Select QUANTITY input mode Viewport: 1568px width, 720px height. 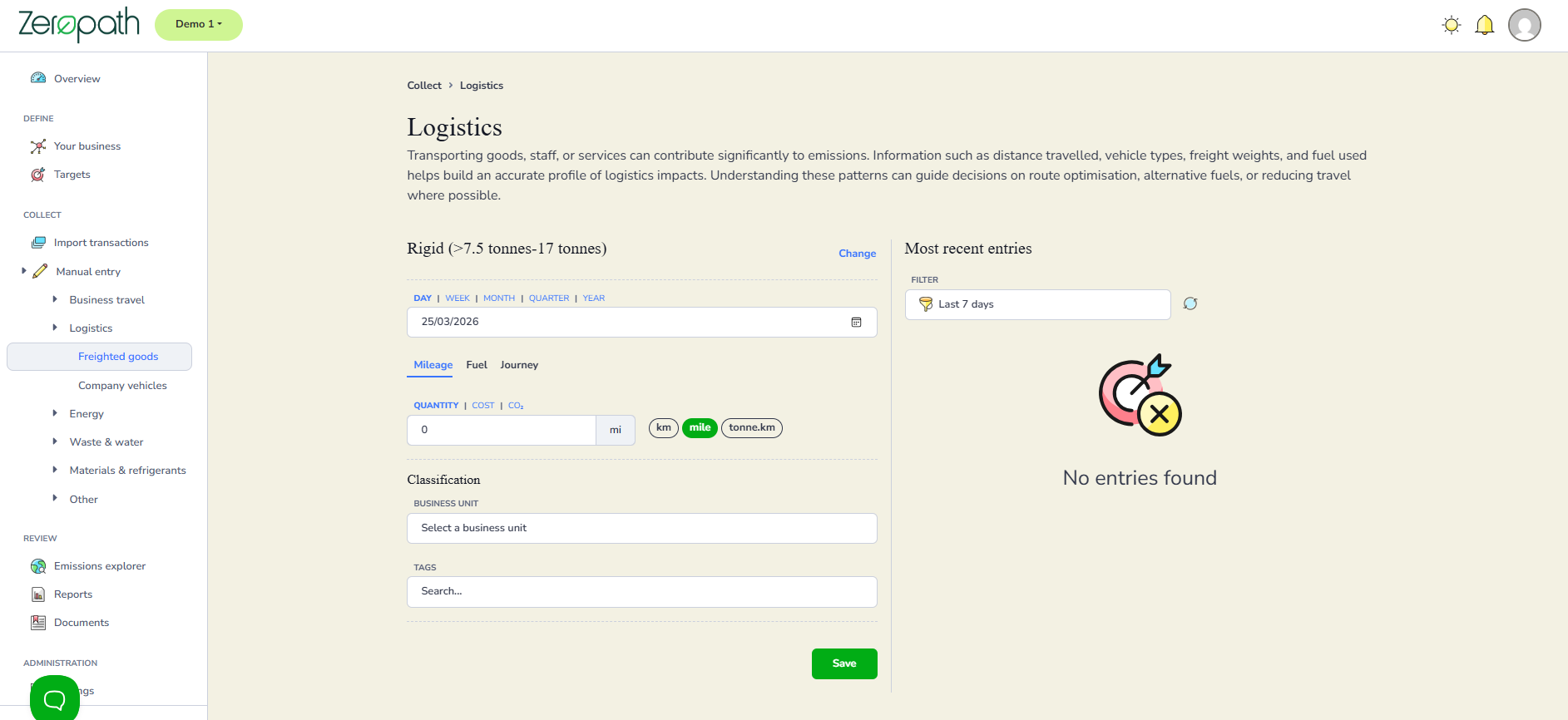point(436,406)
